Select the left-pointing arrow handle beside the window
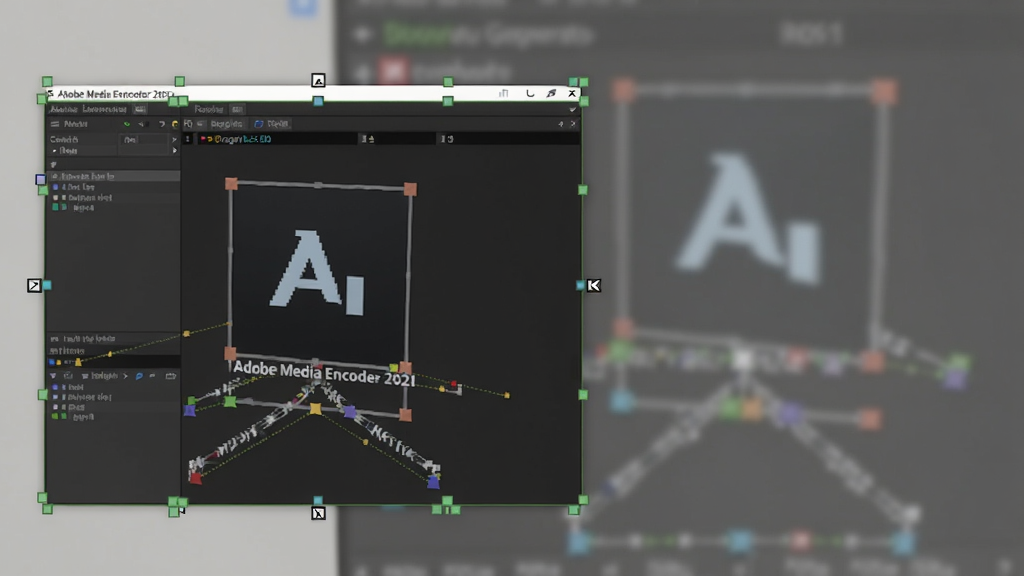1024x576 pixels. click(x=594, y=285)
